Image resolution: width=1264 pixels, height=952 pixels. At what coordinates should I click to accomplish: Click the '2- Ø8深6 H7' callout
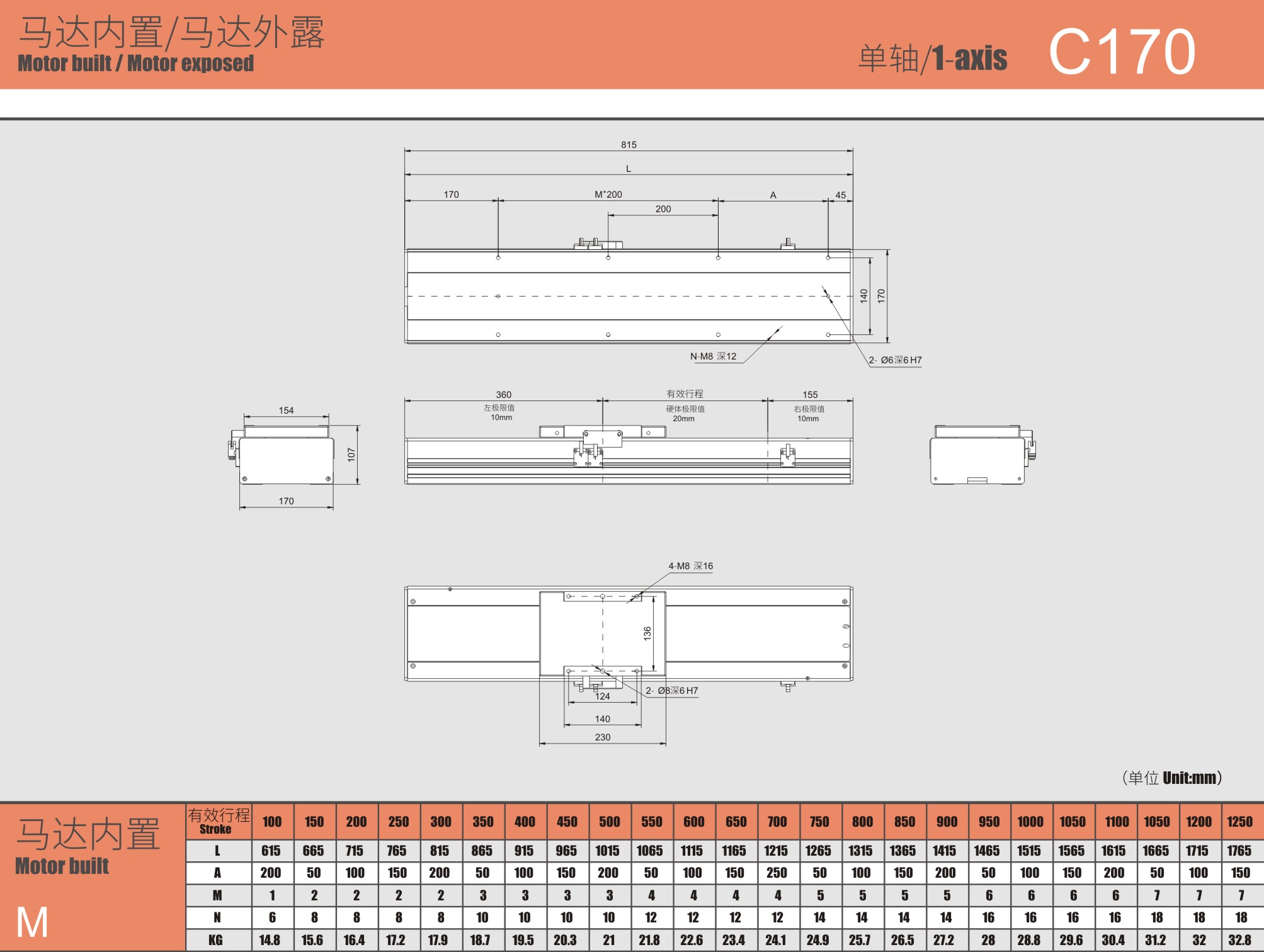[671, 691]
